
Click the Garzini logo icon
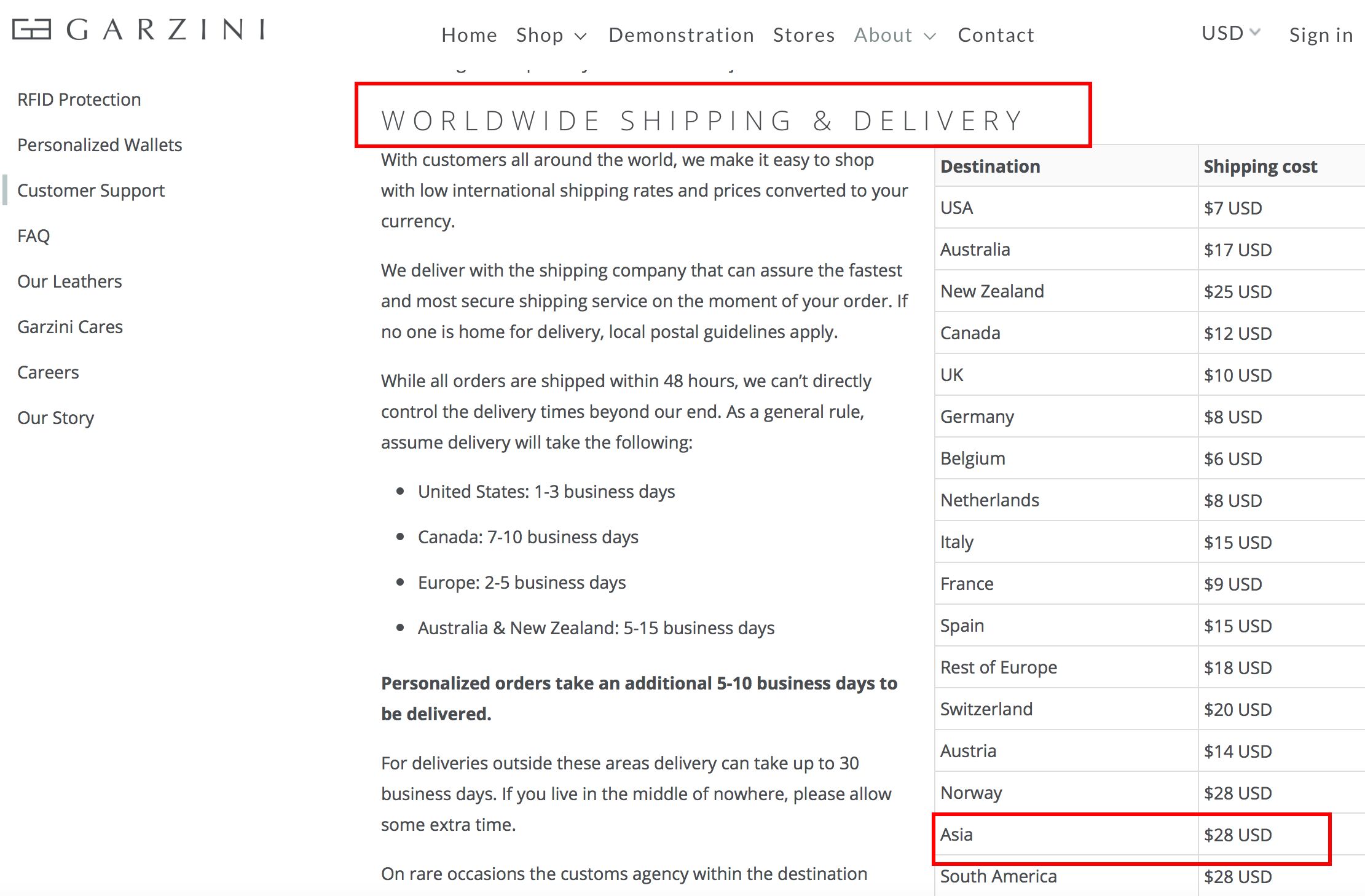point(31,29)
